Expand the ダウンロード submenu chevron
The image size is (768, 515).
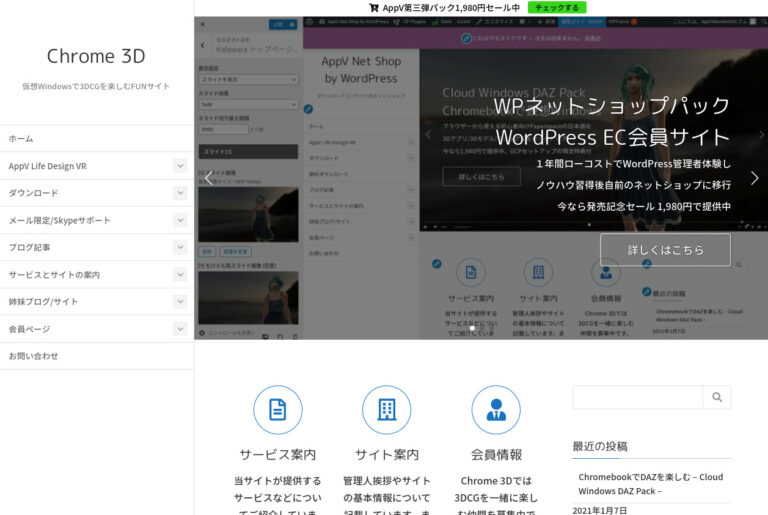180,193
